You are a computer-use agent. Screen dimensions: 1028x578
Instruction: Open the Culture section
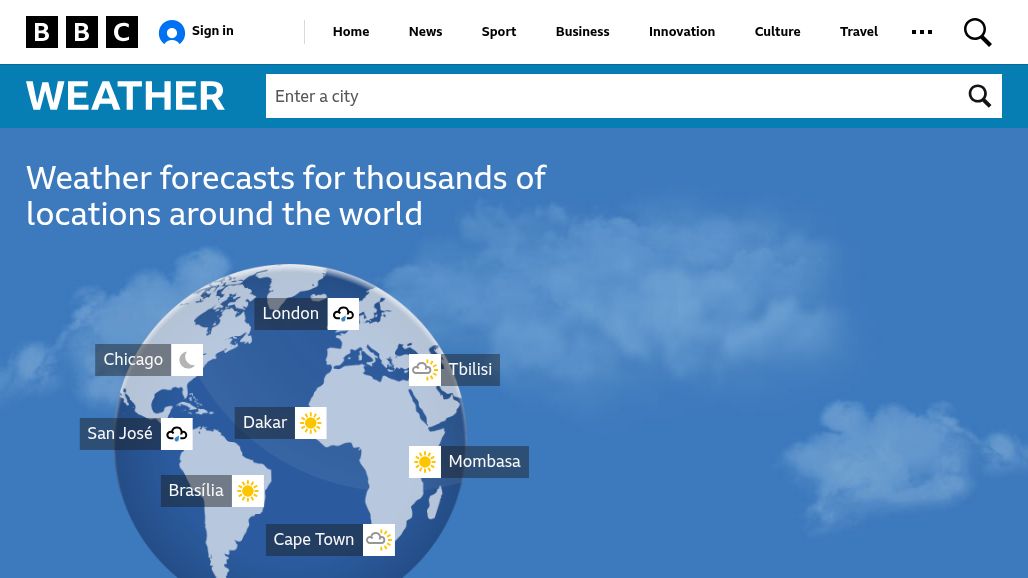(x=777, y=32)
